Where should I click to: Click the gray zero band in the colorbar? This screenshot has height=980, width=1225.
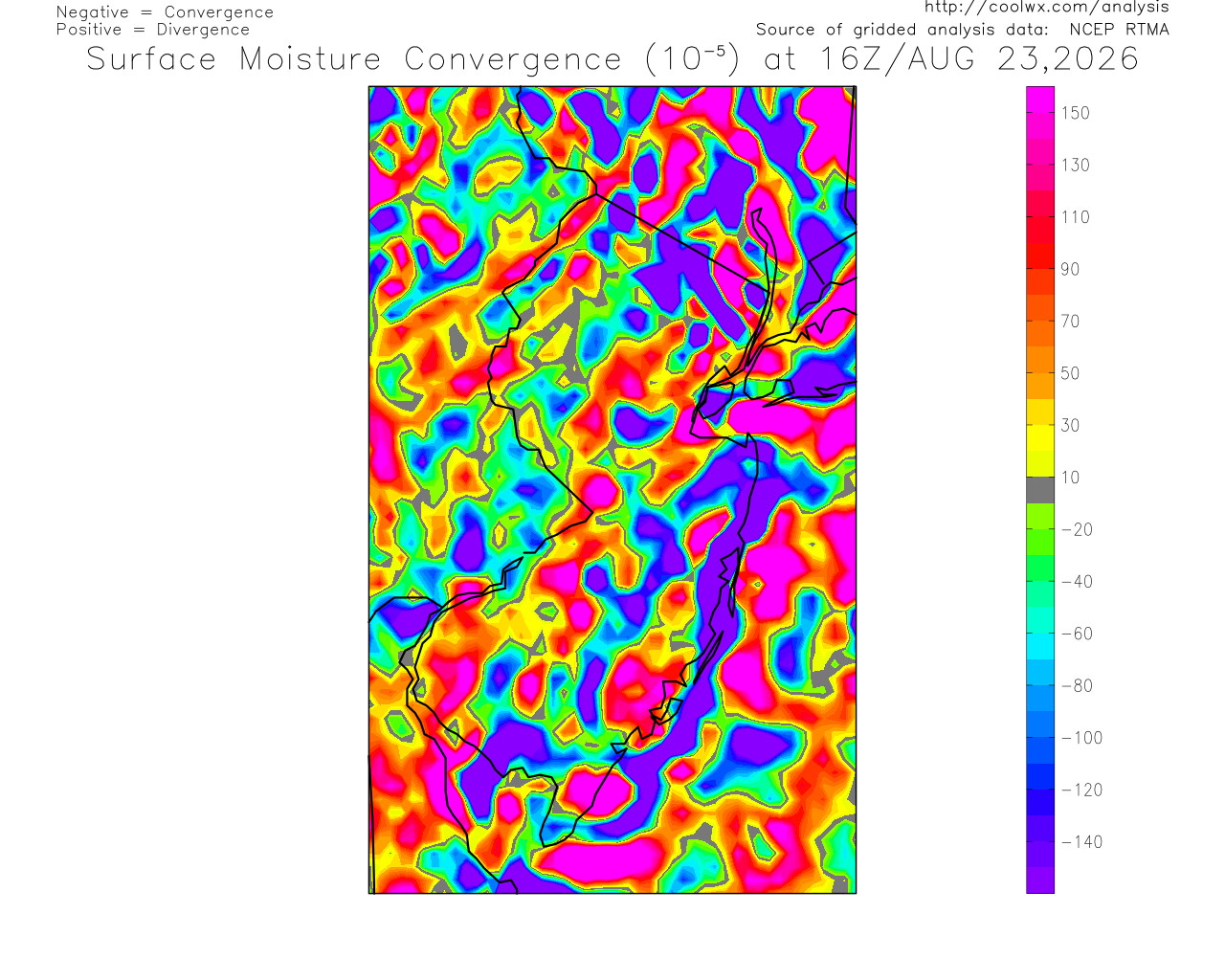[x=1040, y=490]
